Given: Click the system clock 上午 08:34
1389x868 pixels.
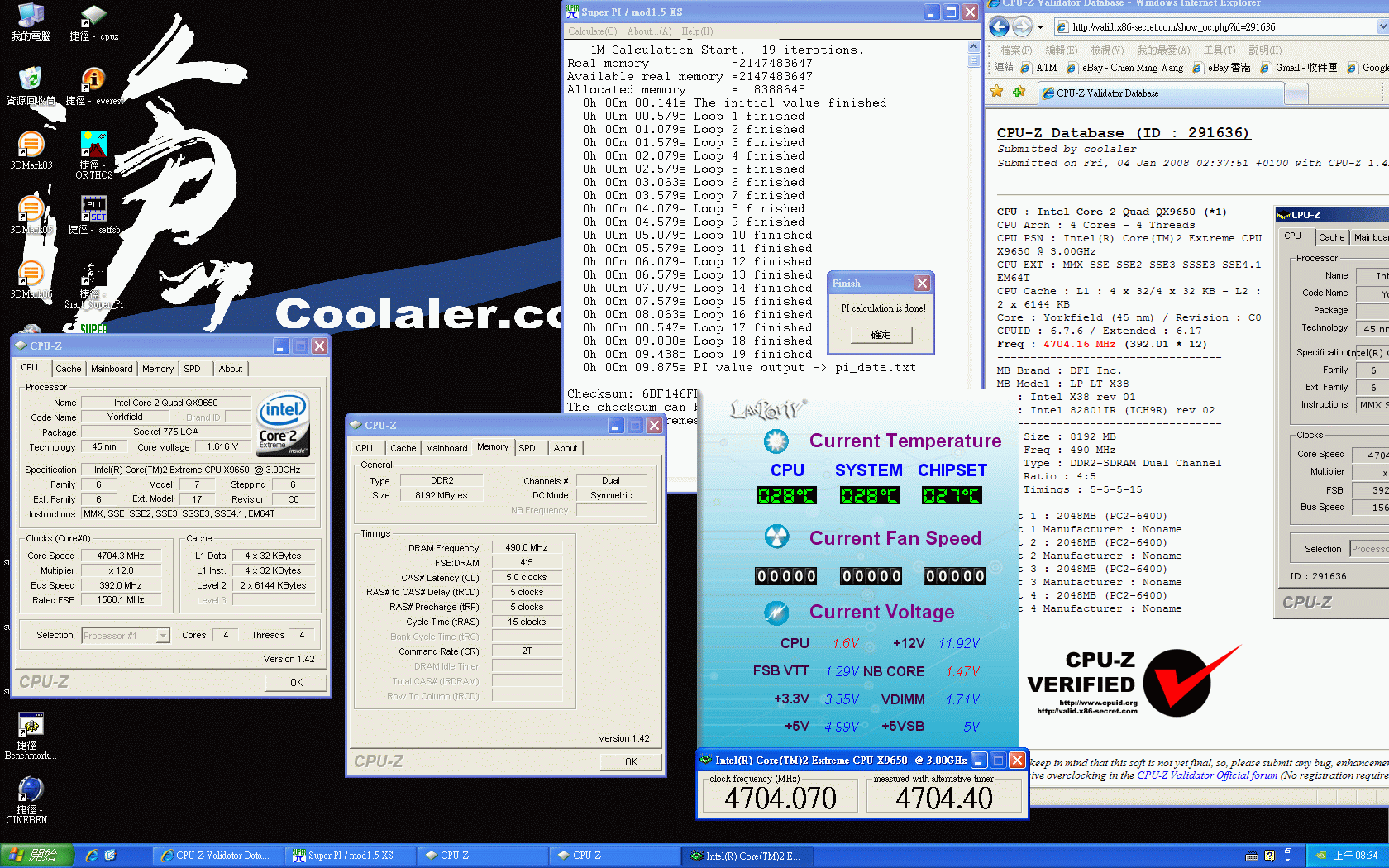Looking at the screenshot, I should (x=1355, y=856).
